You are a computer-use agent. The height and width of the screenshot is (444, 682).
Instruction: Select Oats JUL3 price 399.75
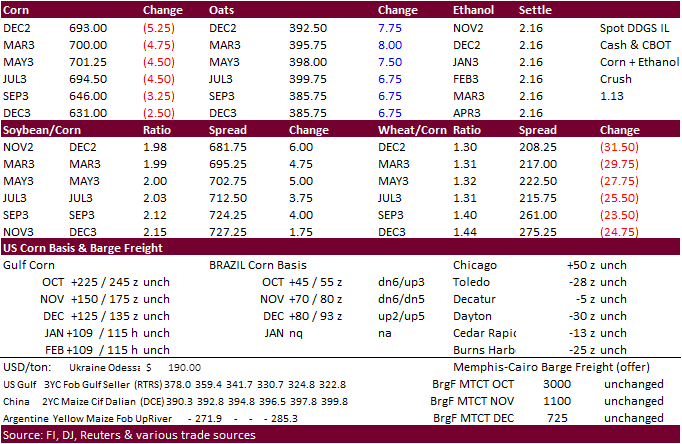point(308,79)
